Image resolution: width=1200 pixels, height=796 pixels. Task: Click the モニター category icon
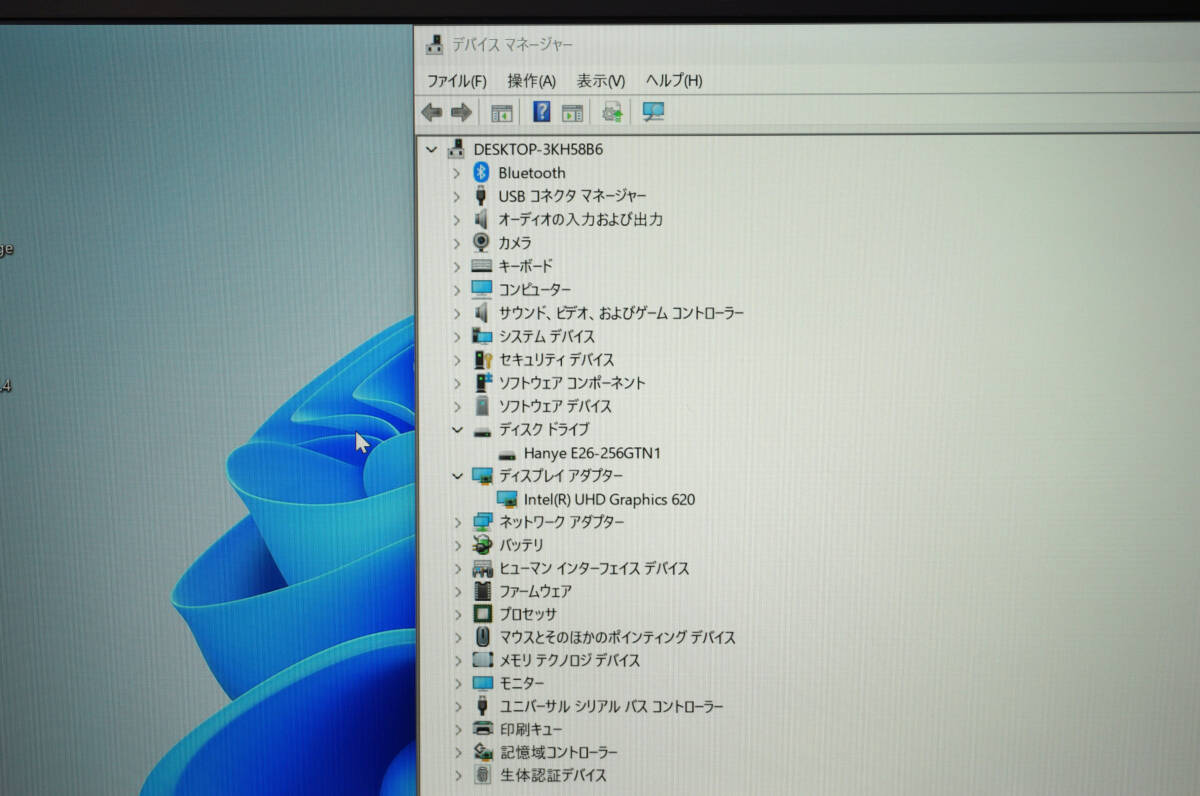point(483,683)
